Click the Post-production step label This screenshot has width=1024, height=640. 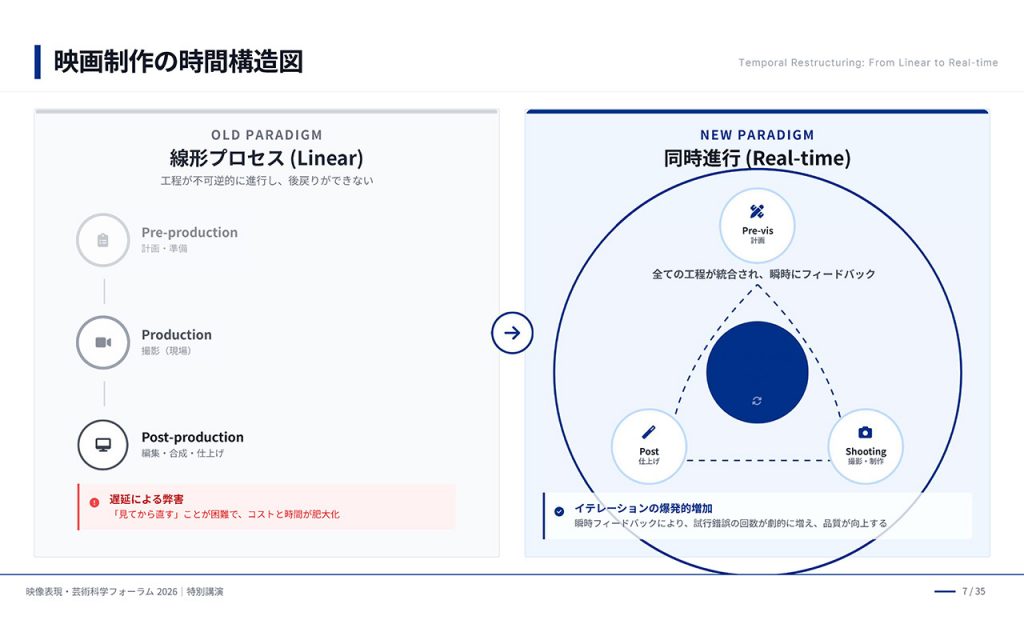[192, 437]
